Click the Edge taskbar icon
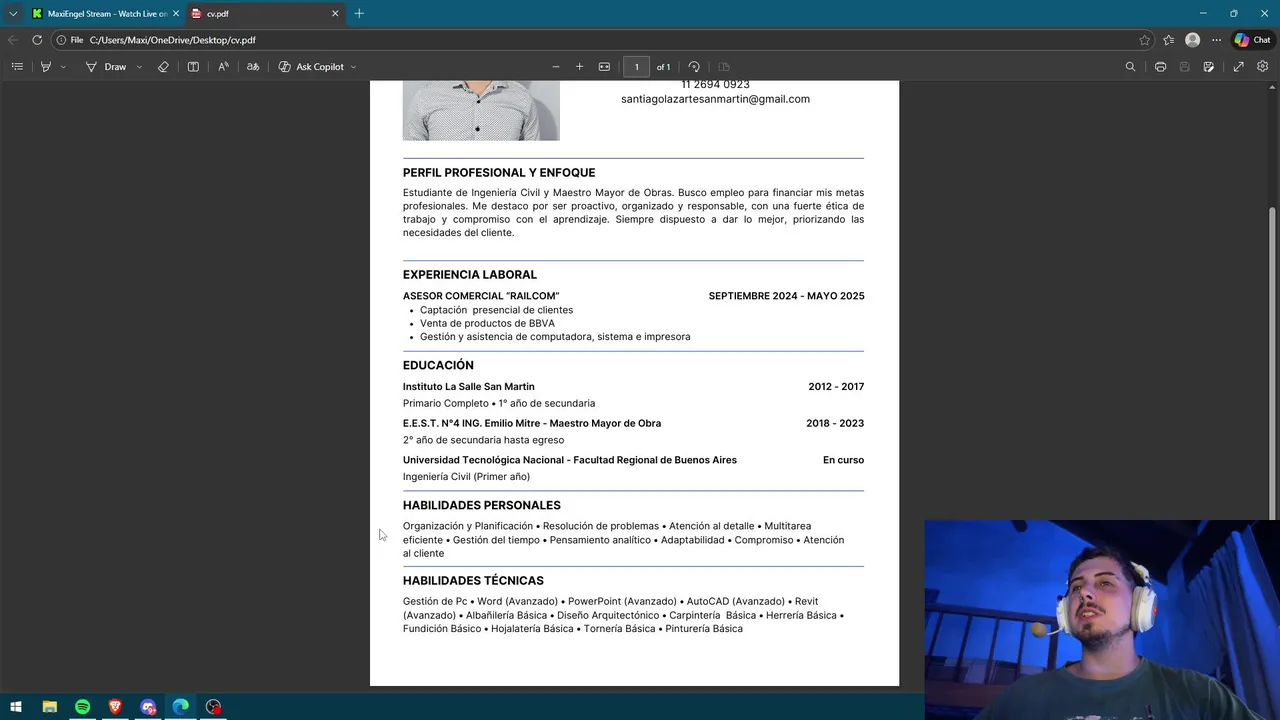The height and width of the screenshot is (720, 1280). [181, 707]
